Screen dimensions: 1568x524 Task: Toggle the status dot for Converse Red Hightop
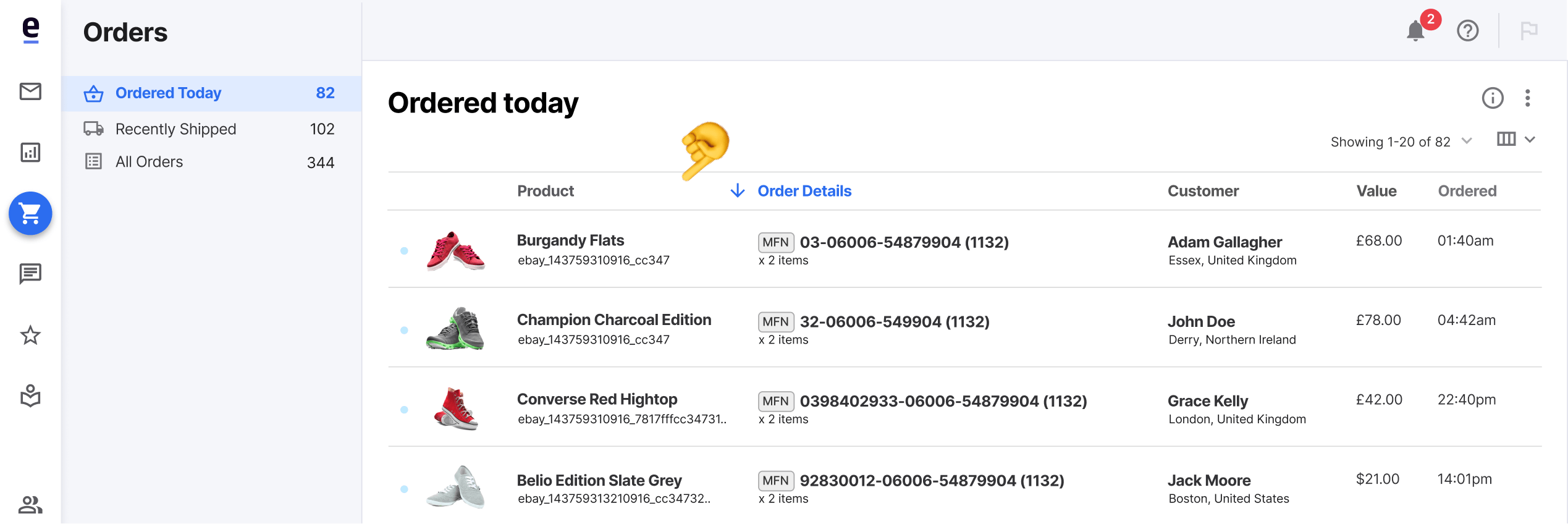(404, 410)
